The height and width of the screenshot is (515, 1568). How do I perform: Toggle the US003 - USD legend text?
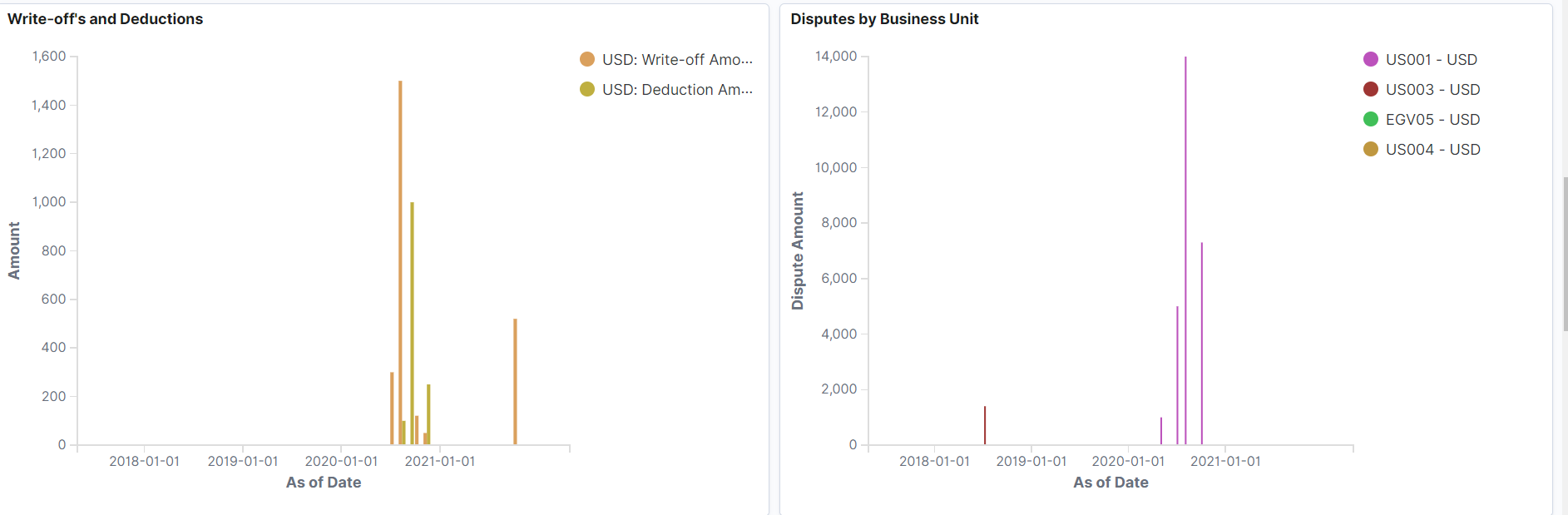1432,90
